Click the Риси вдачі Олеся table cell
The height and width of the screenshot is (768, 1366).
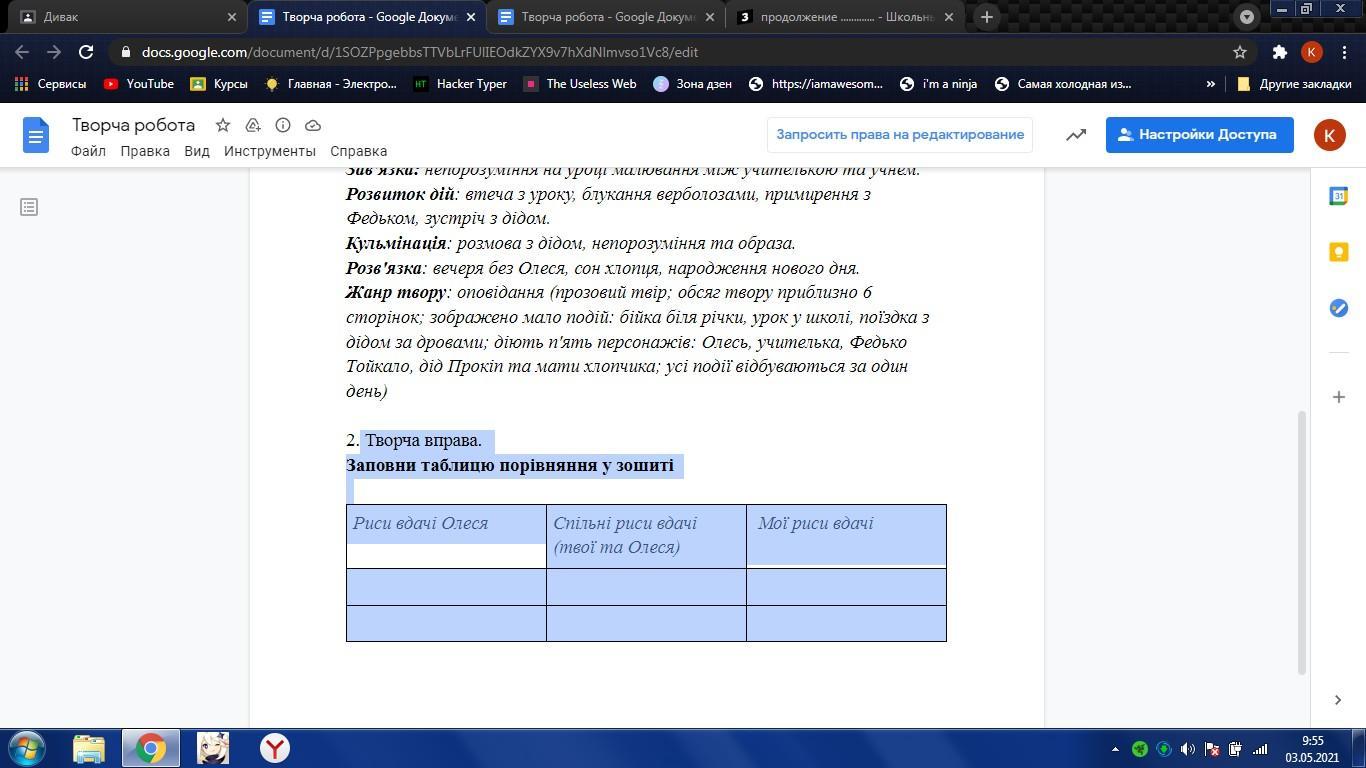[x=446, y=537]
